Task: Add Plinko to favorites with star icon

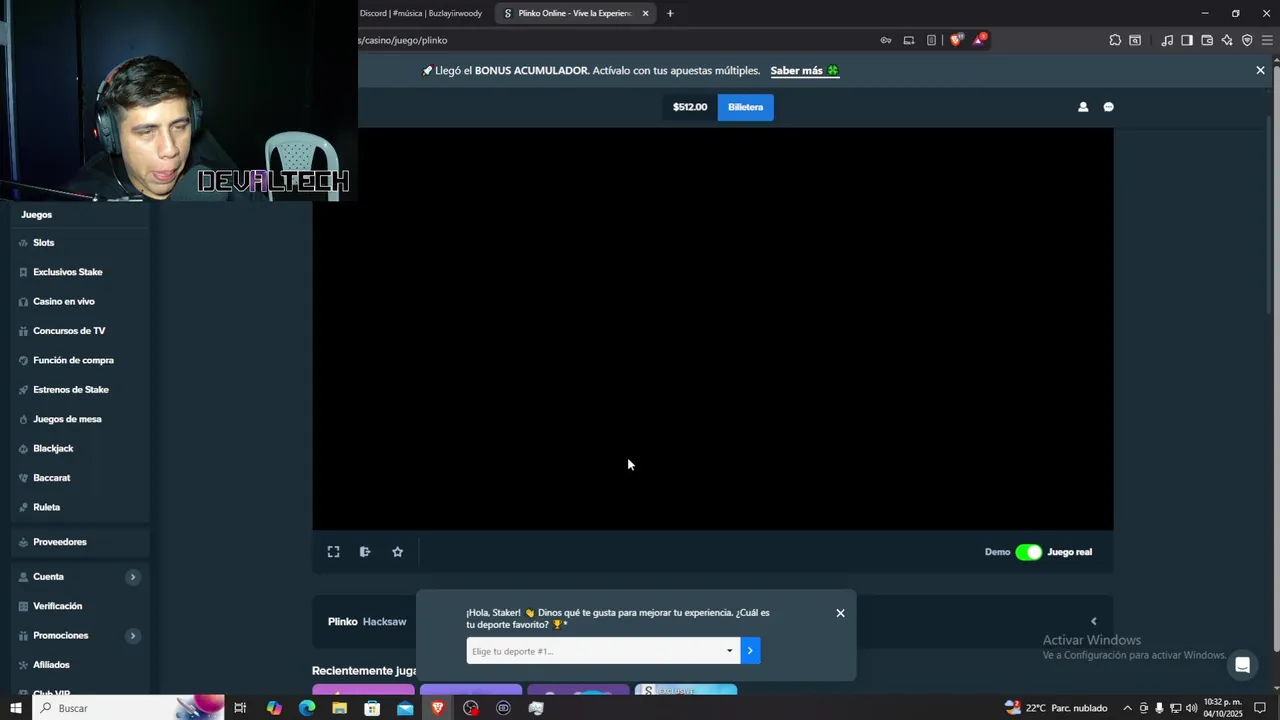Action: pos(397,552)
